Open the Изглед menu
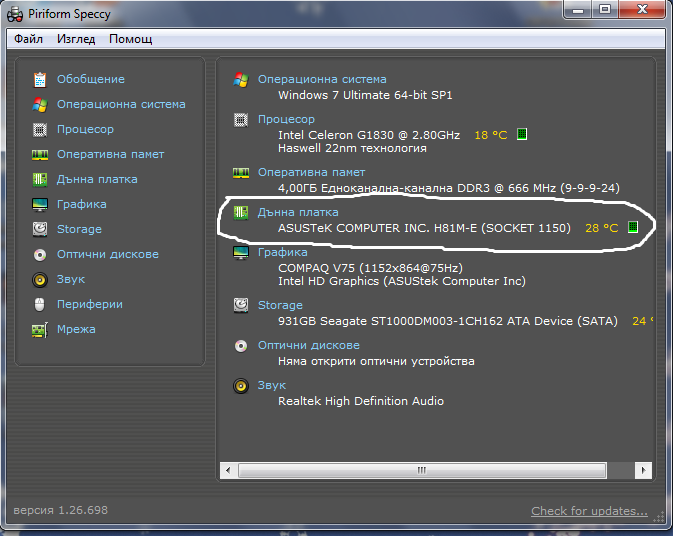The width and height of the screenshot is (673, 536). [76, 39]
